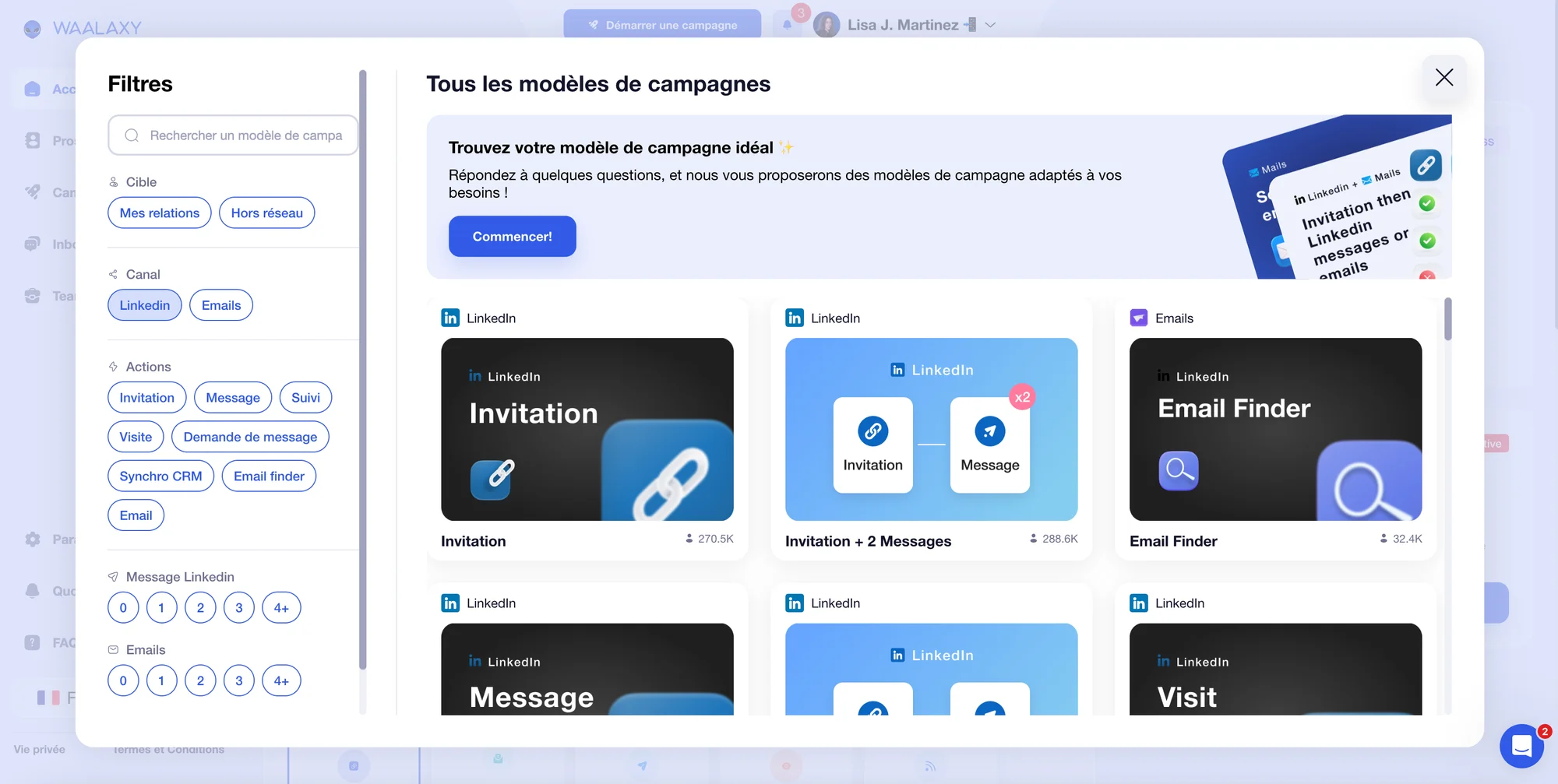Image resolution: width=1558 pixels, height=784 pixels.
Task: Toggle the Emails channel filter
Action: coord(221,305)
